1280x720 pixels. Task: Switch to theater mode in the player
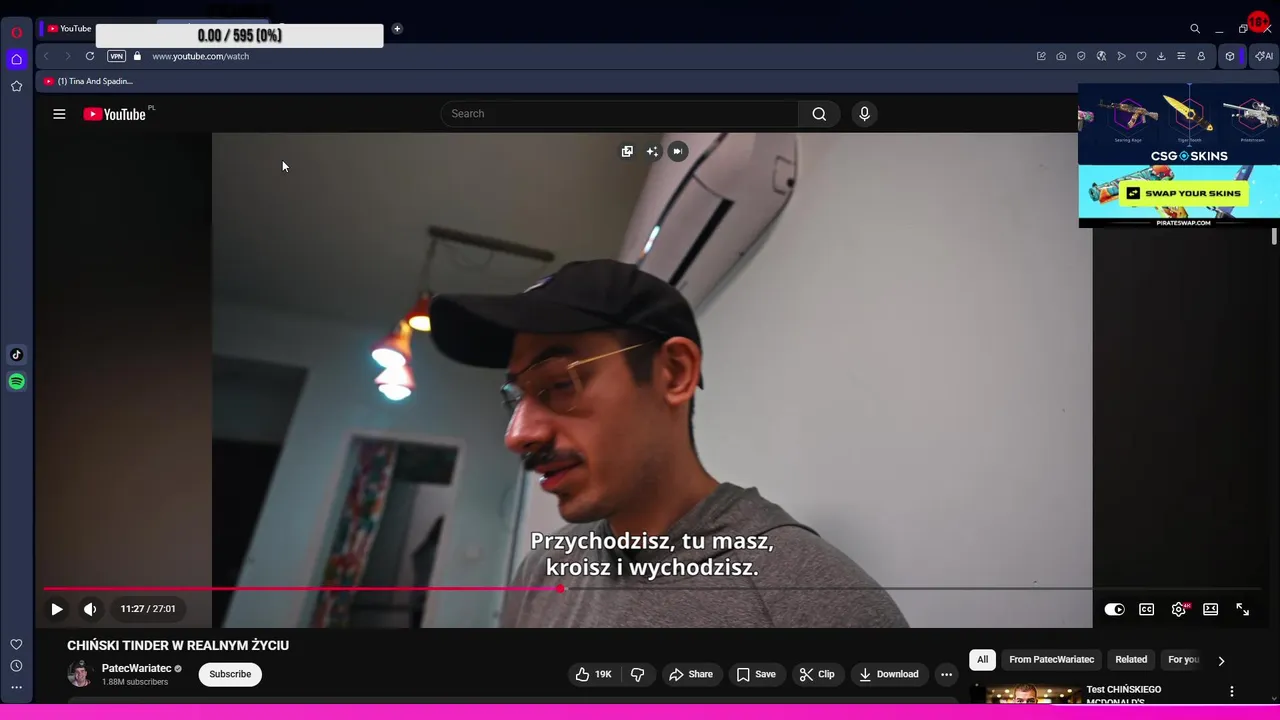click(1211, 609)
